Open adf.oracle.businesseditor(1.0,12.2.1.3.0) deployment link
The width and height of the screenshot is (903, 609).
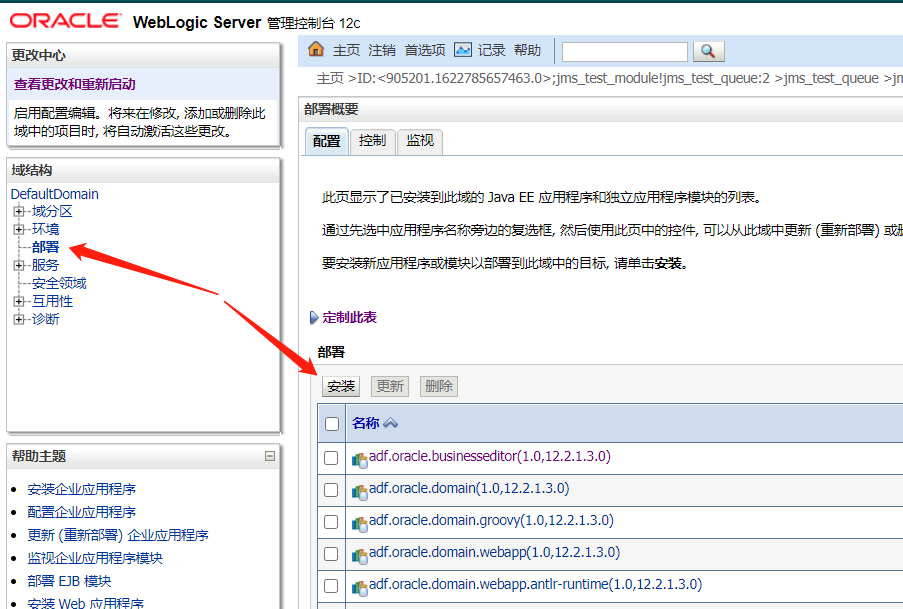coord(490,456)
